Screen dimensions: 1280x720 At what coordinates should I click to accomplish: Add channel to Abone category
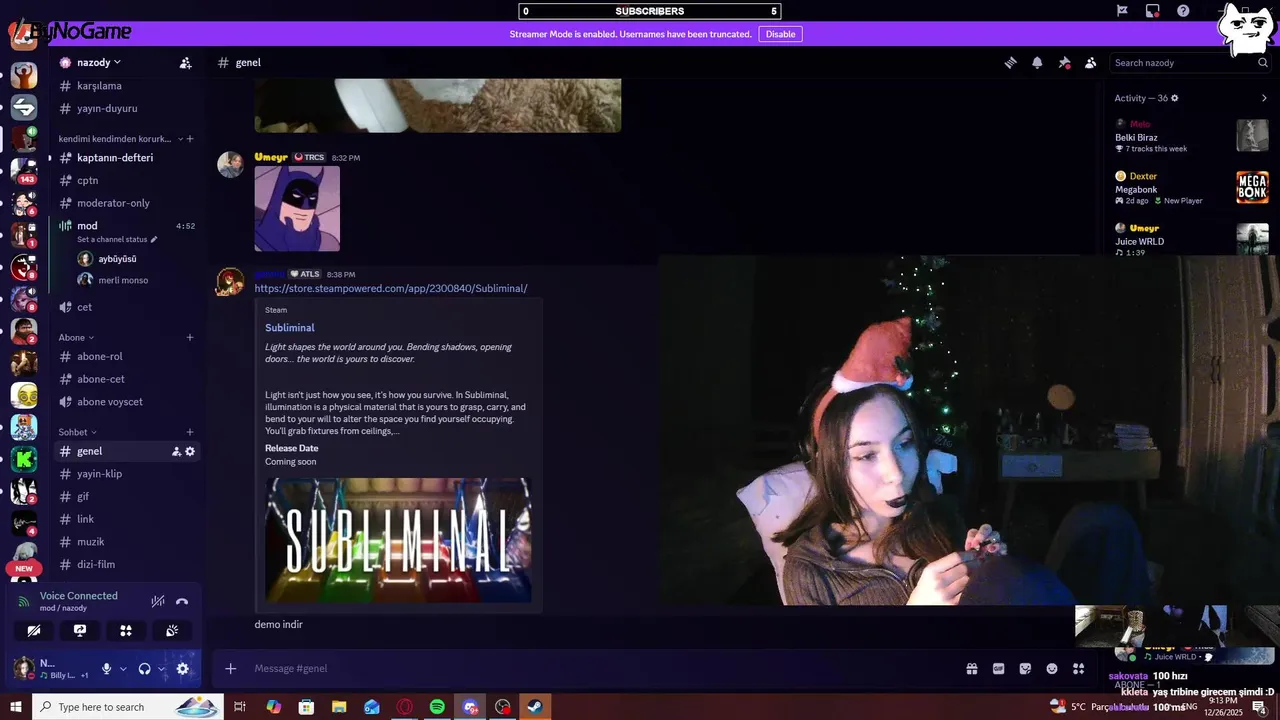tap(190, 338)
